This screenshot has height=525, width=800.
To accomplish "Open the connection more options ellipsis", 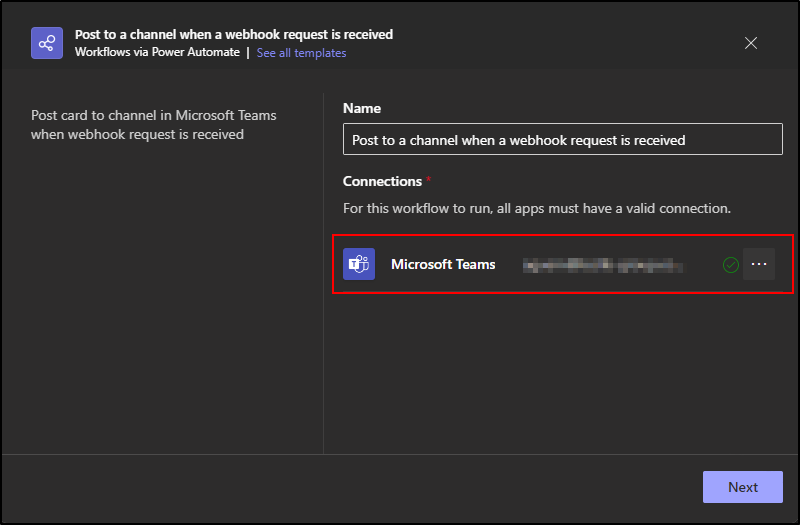I will [759, 264].
